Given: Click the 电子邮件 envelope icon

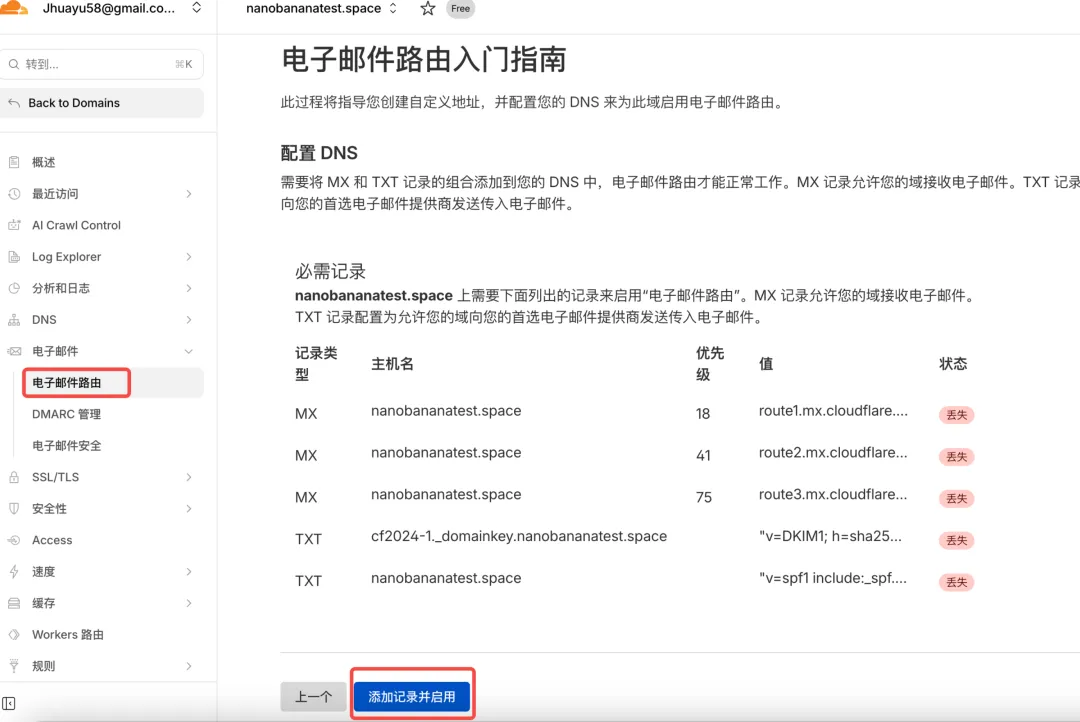Looking at the screenshot, I should pyautogui.click(x=14, y=351).
